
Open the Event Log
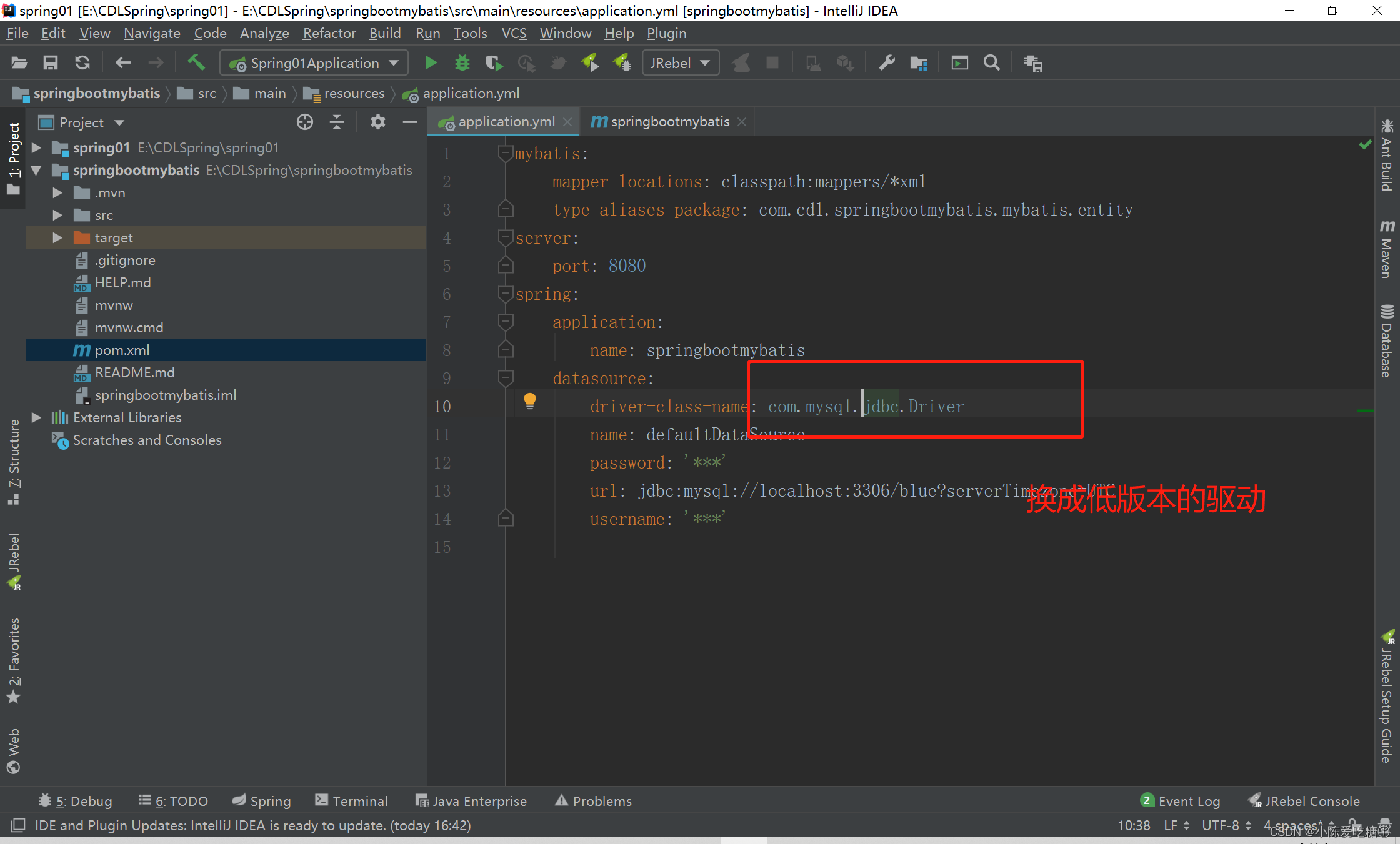click(1180, 801)
